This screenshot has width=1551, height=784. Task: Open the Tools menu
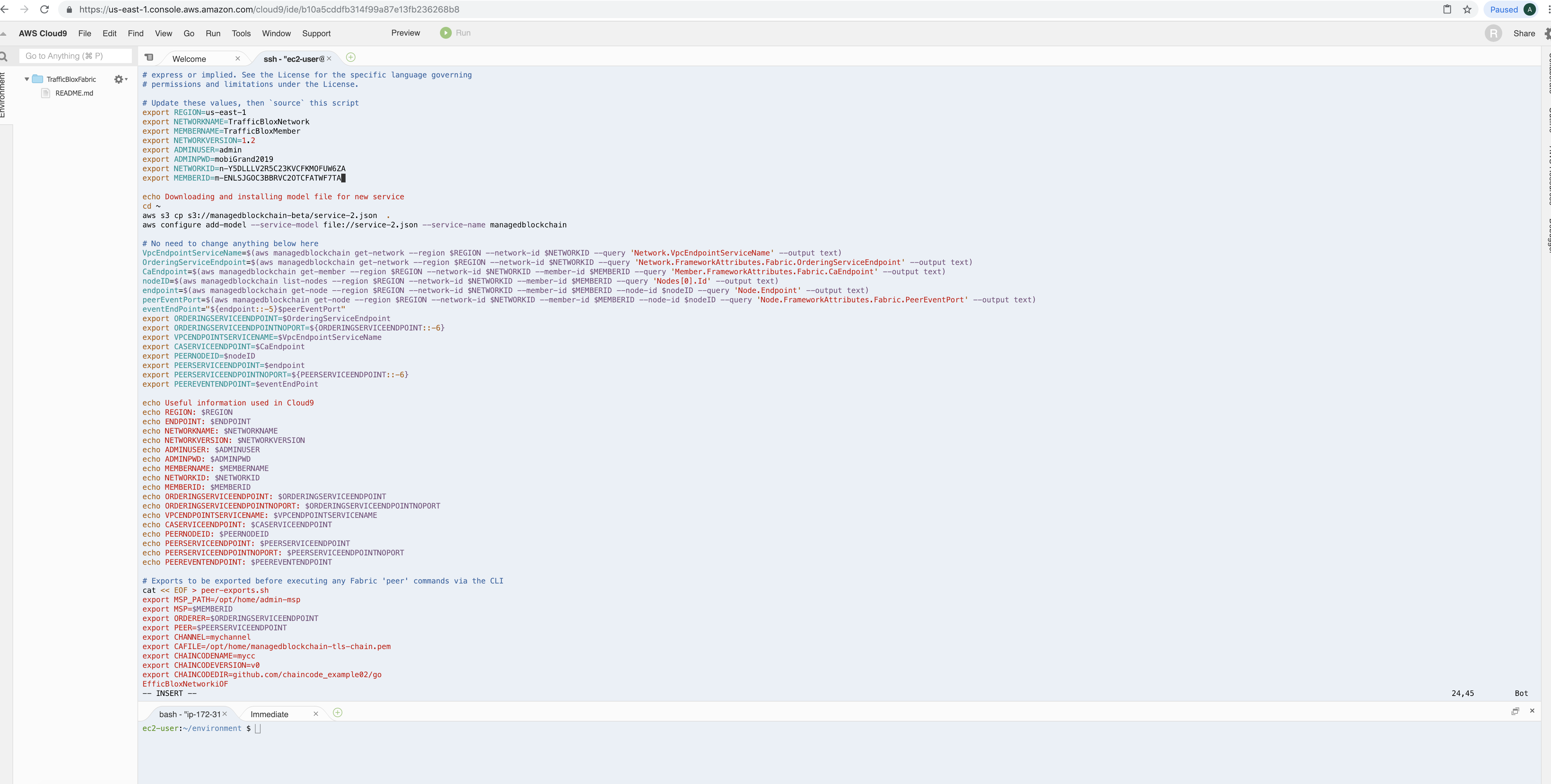[241, 34]
